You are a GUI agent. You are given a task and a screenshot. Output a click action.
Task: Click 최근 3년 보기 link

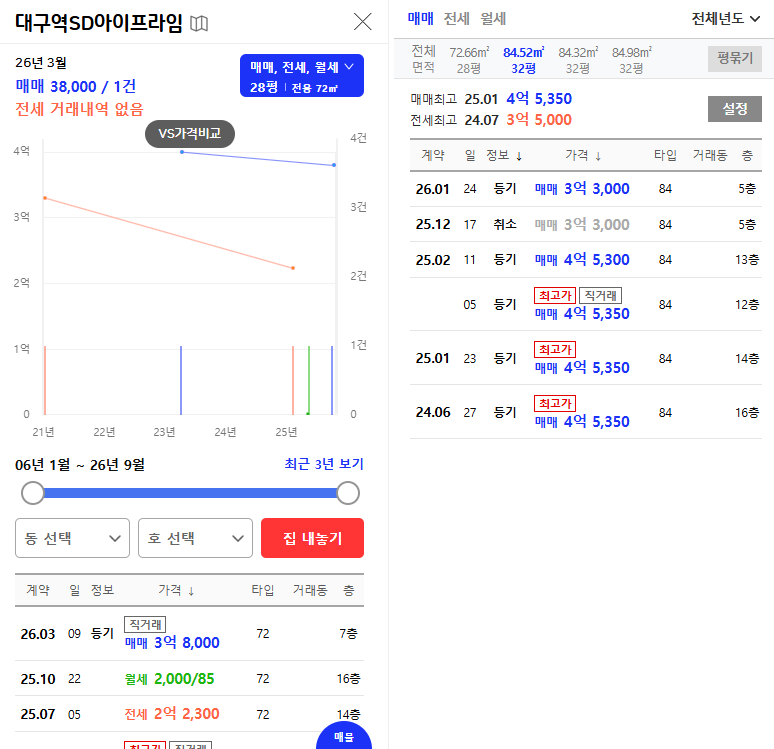pos(324,464)
